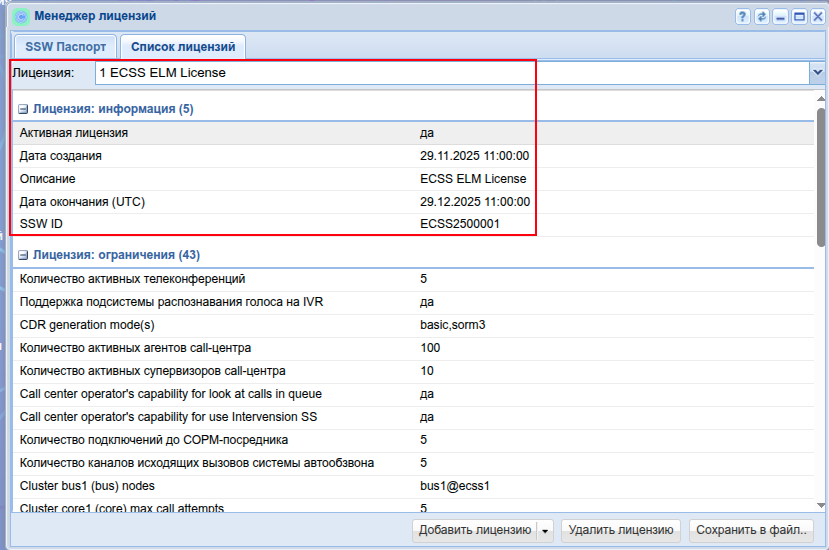Select the SSW ID row label
The height and width of the screenshot is (550, 829).
[41, 224]
